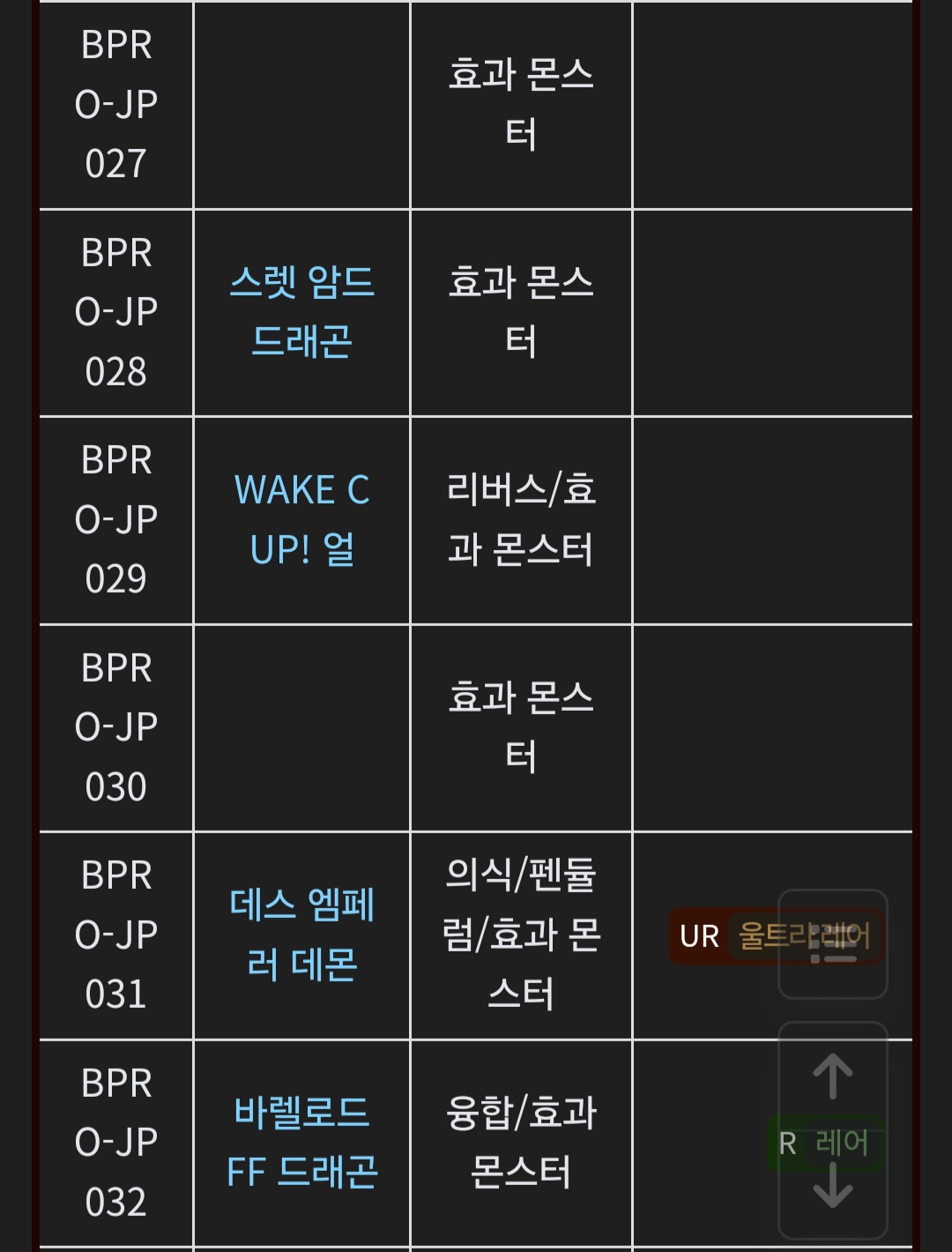The width and height of the screenshot is (952, 1252).
Task: Select the BPRO-JP031 card number cell
Action: pyautogui.click(x=116, y=935)
